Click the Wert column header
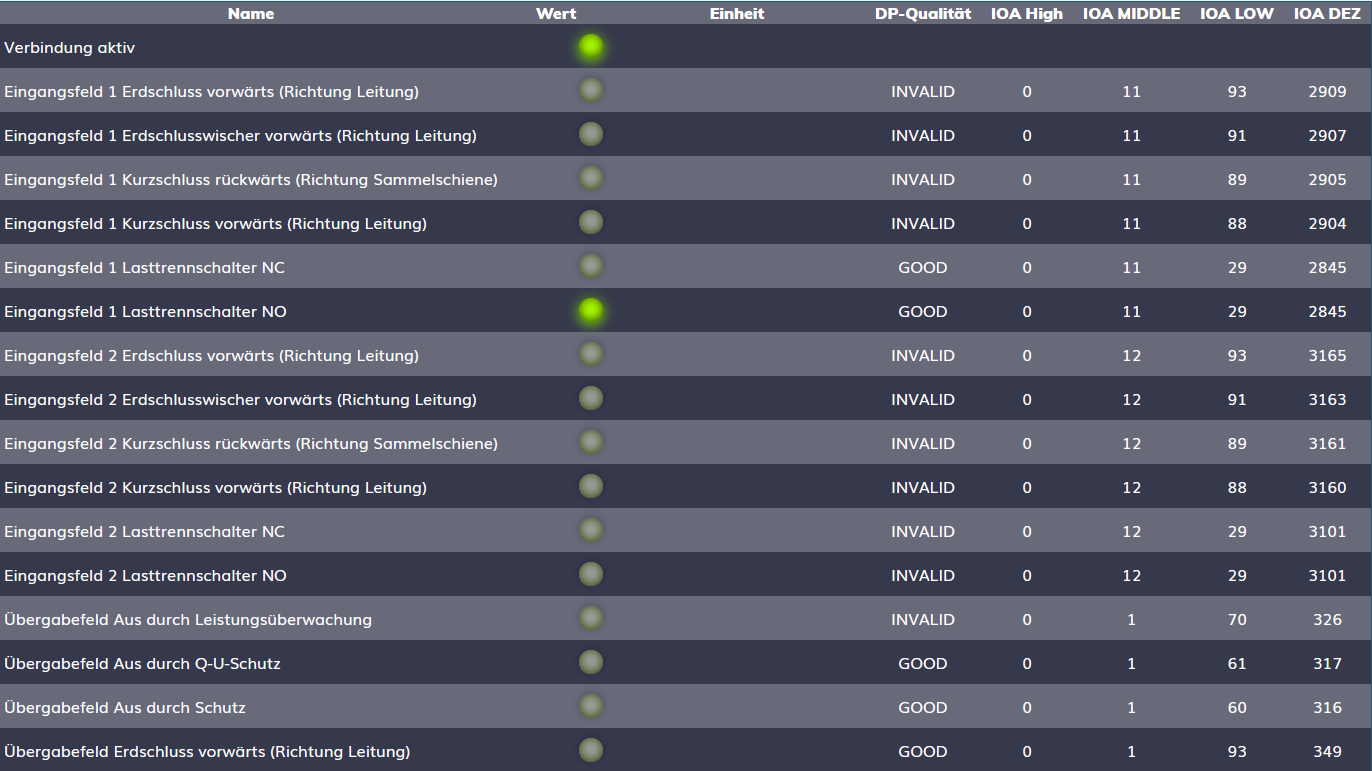The width and height of the screenshot is (1372, 771). [x=556, y=13]
